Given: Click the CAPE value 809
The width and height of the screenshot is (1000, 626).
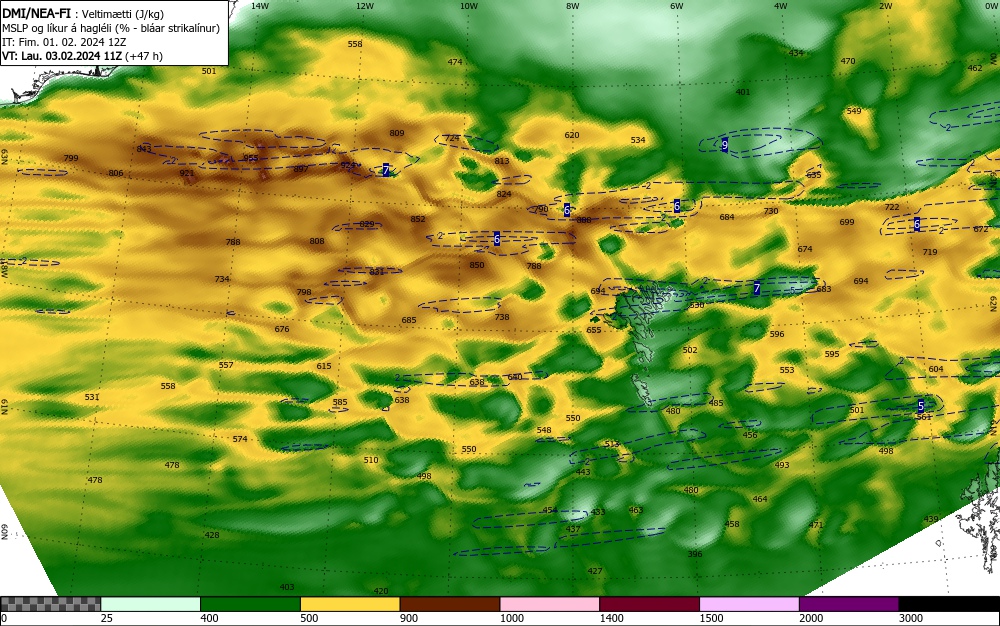Looking at the screenshot, I should coord(397,133).
